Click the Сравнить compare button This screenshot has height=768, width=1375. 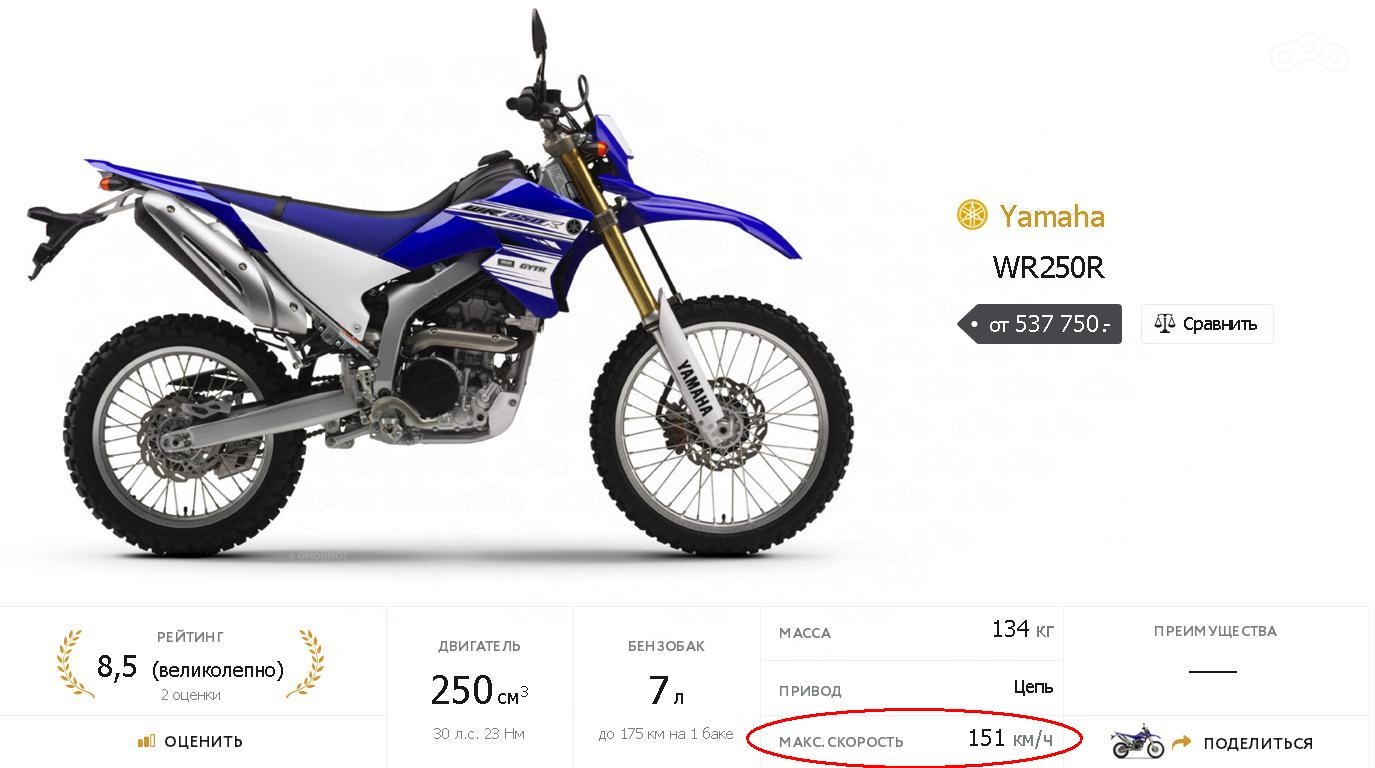(1207, 324)
